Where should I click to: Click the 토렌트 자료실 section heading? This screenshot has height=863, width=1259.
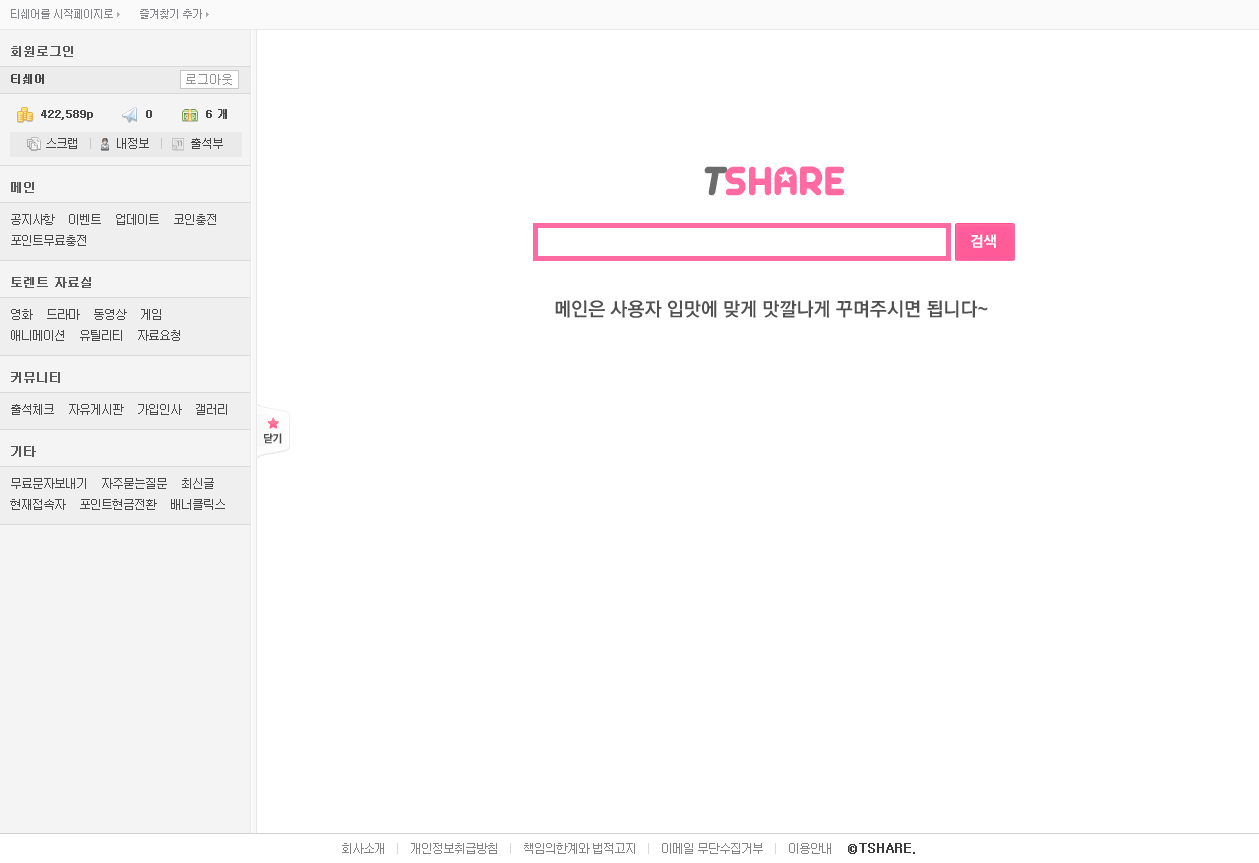pos(51,282)
